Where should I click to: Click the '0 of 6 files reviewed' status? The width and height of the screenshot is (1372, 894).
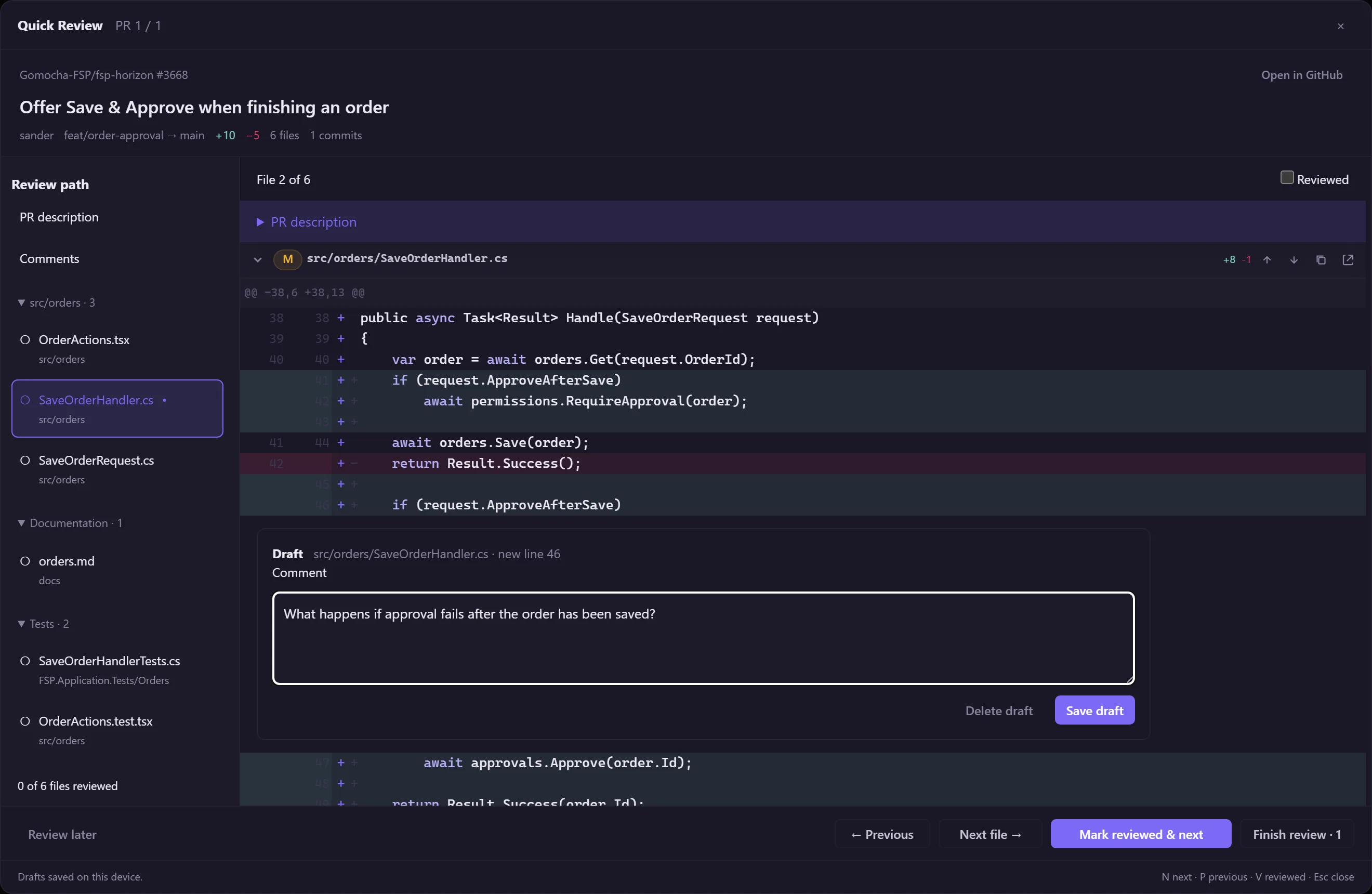tap(68, 786)
